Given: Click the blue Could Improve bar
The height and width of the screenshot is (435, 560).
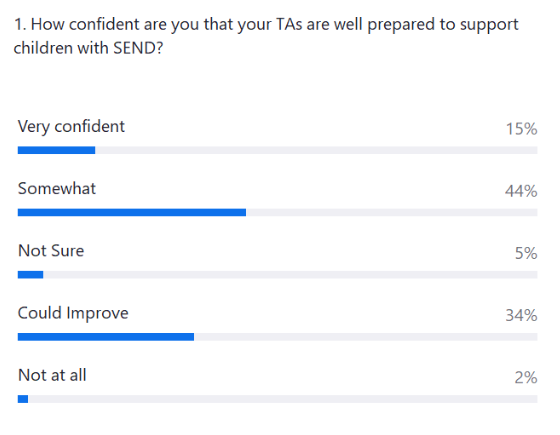Looking at the screenshot, I should pyautogui.click(x=106, y=337).
